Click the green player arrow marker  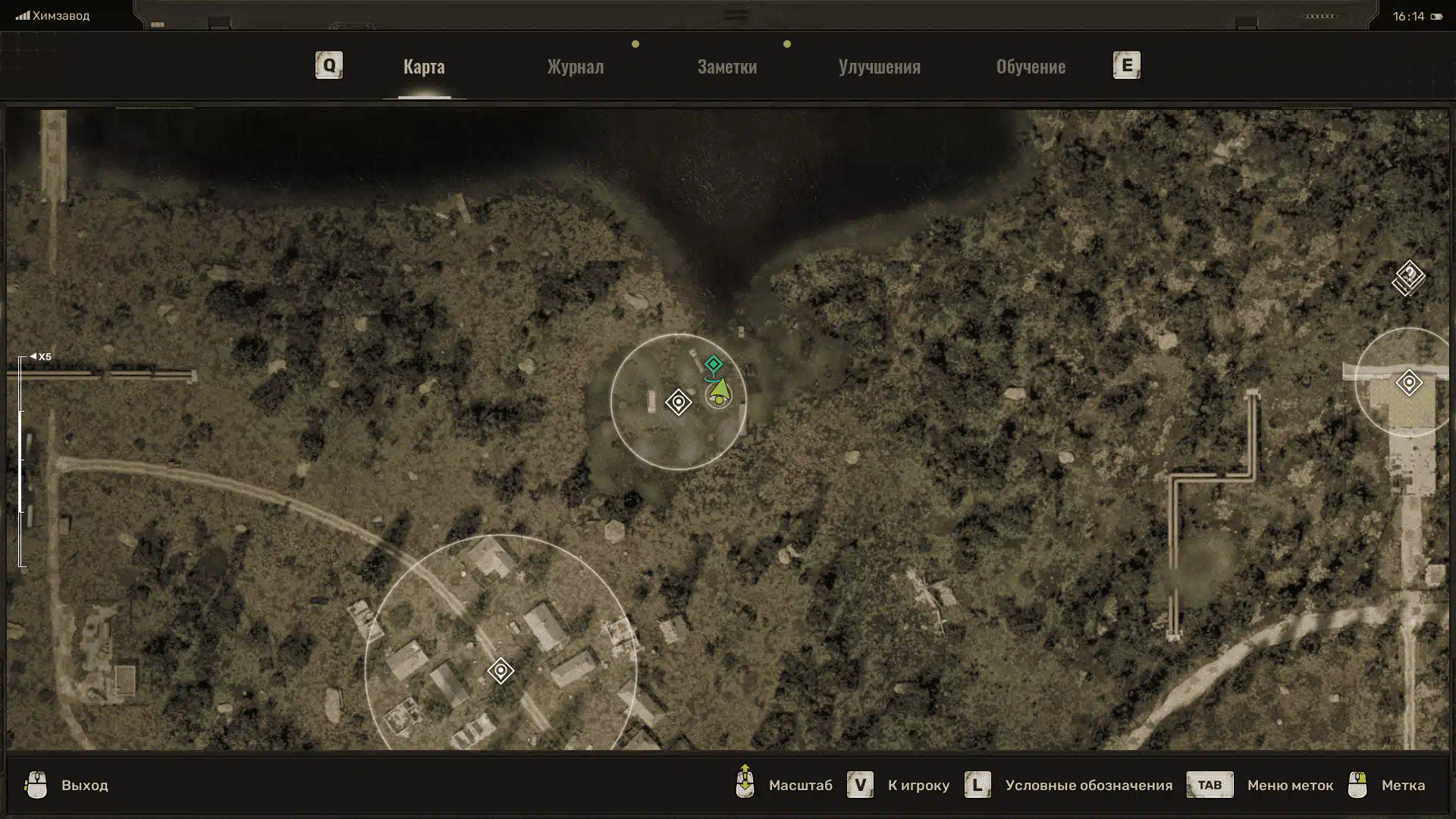[x=719, y=391]
